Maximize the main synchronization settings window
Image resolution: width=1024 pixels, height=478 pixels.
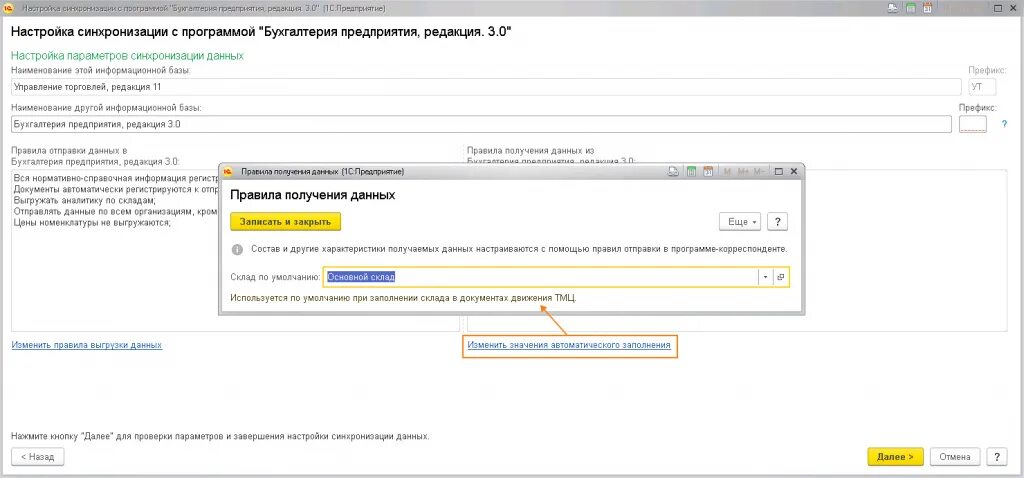(x=997, y=8)
